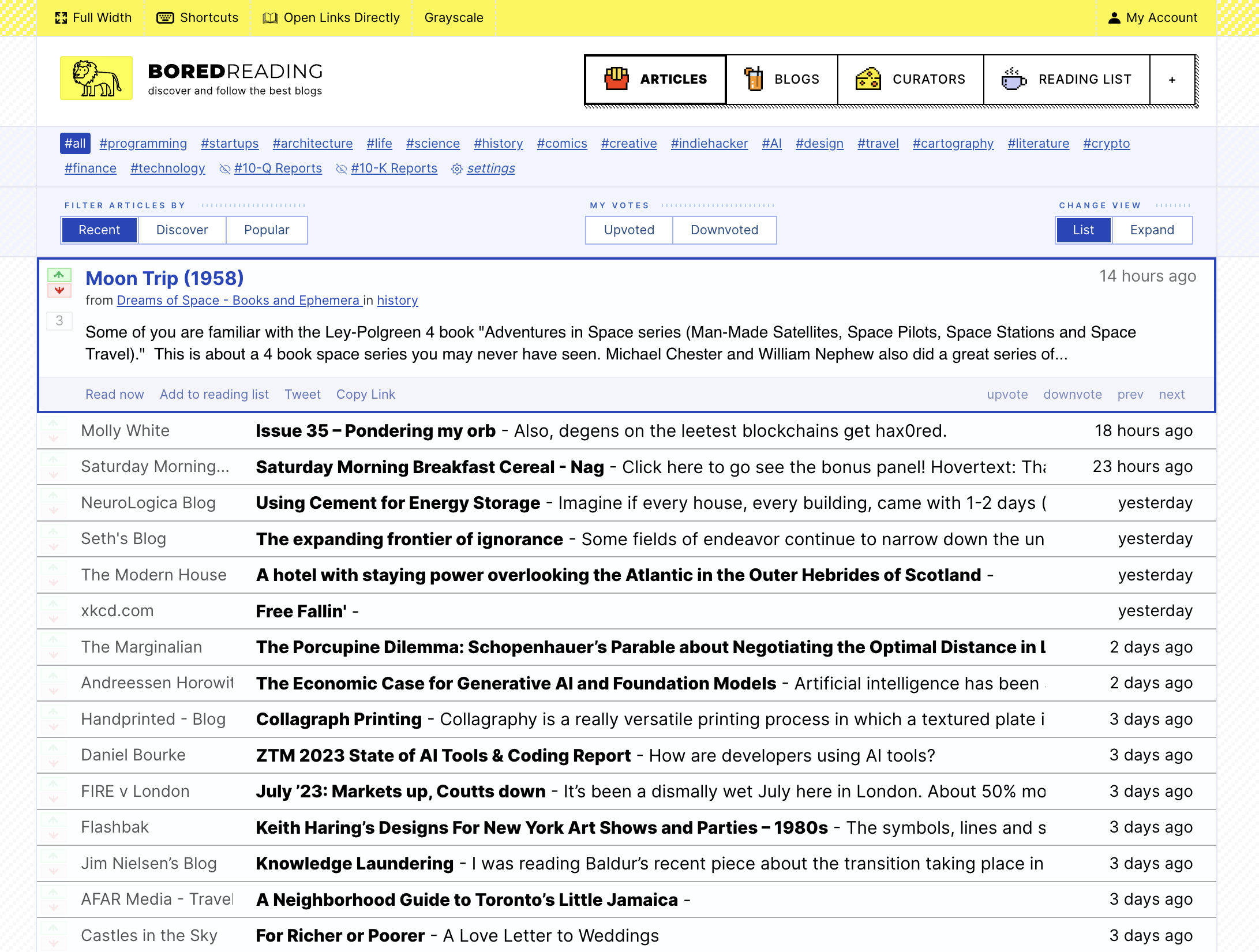Click the Shortcuts keyboard icon
The height and width of the screenshot is (952, 1259).
[x=165, y=18]
